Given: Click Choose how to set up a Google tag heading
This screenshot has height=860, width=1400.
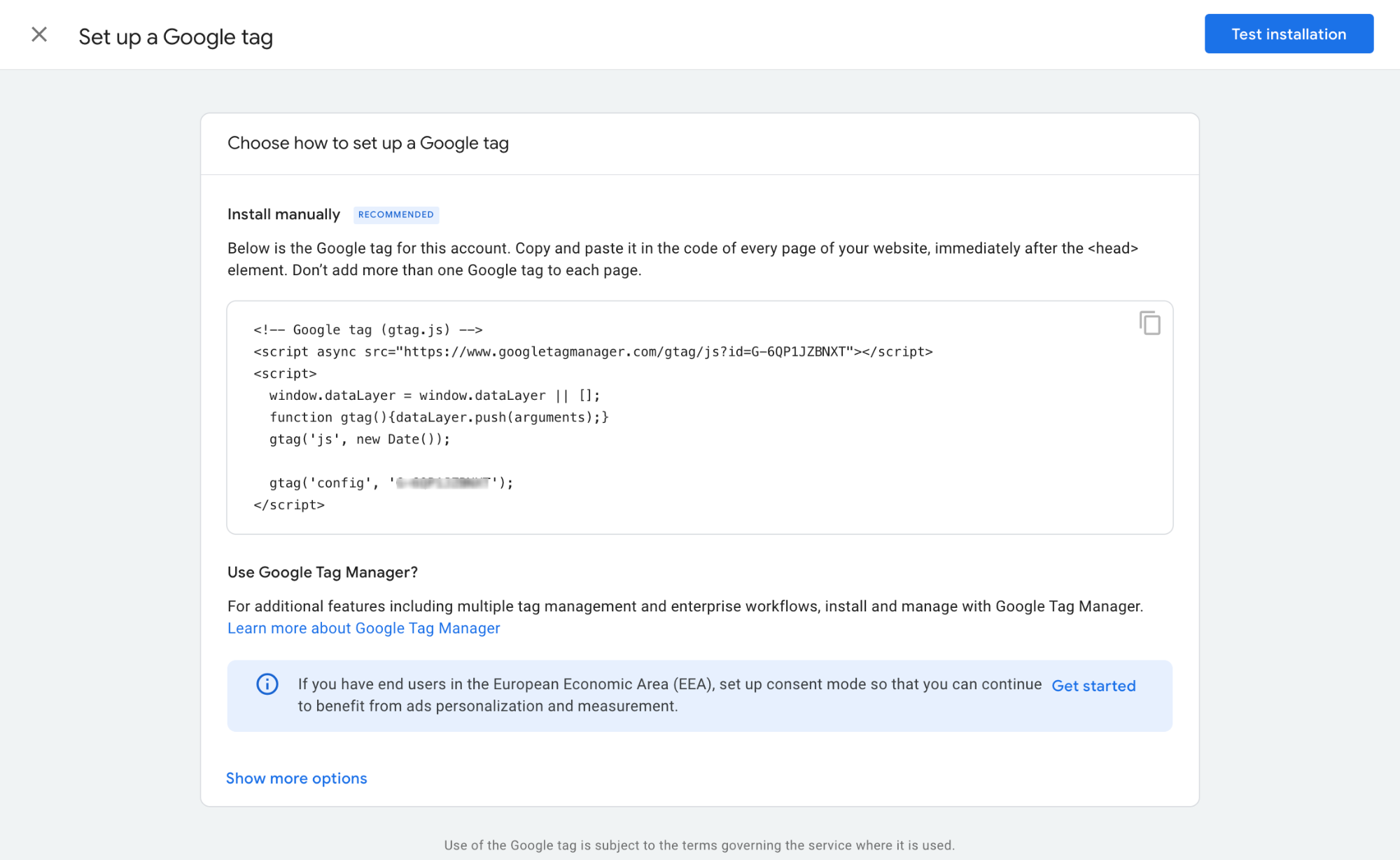Looking at the screenshot, I should 368,143.
